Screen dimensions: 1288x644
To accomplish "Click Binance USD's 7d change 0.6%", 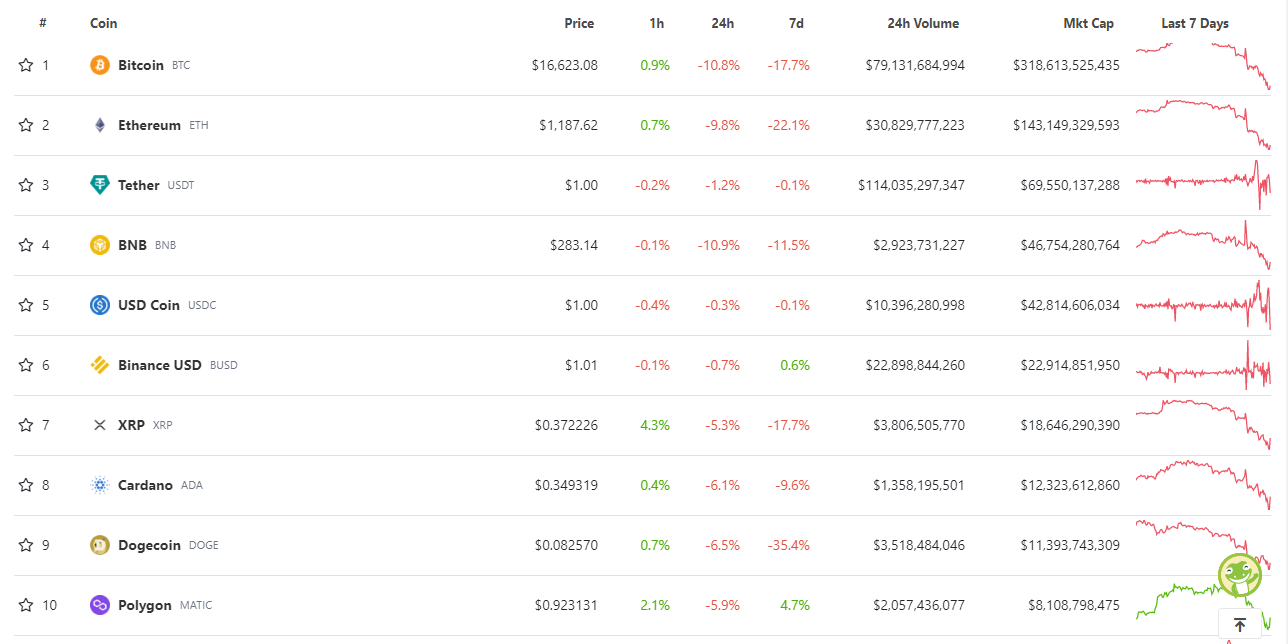I will 795,365.
